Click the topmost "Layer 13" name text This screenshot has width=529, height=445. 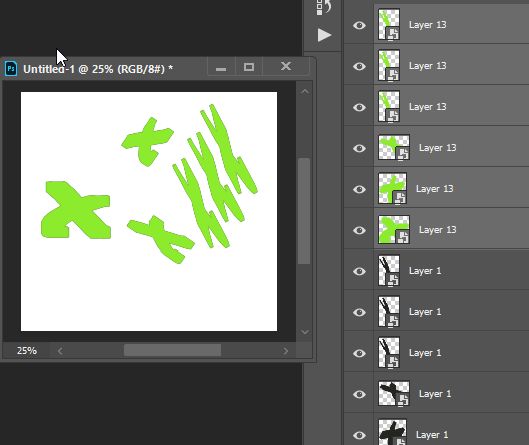point(427,25)
